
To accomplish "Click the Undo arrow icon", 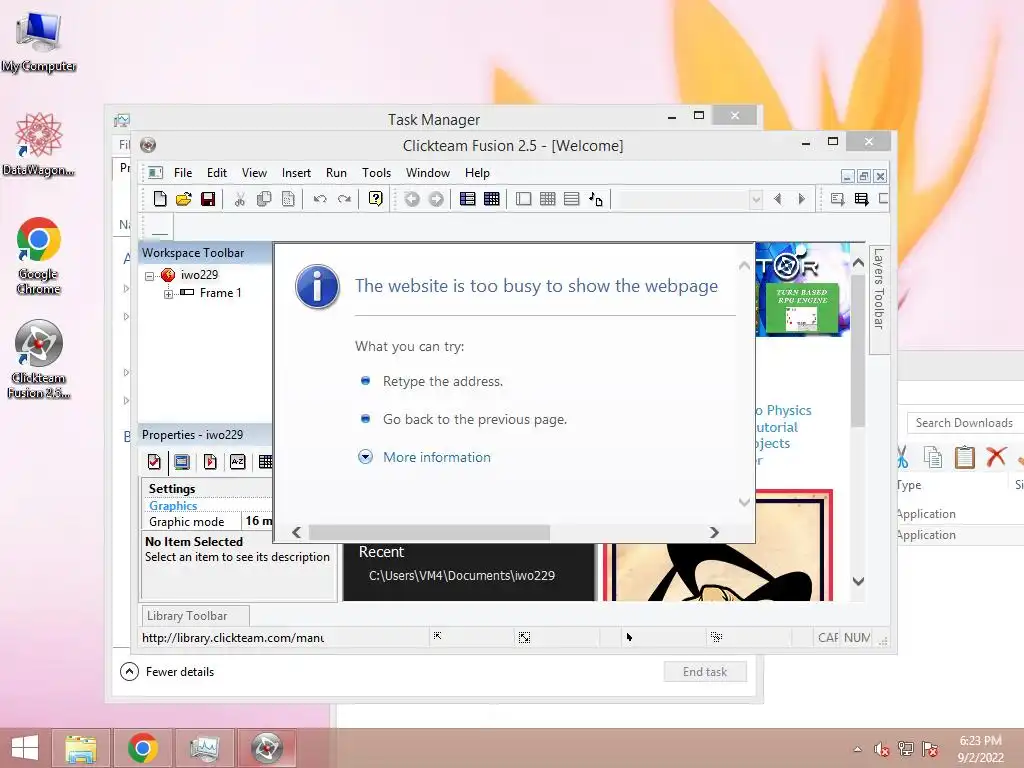I will tap(320, 199).
